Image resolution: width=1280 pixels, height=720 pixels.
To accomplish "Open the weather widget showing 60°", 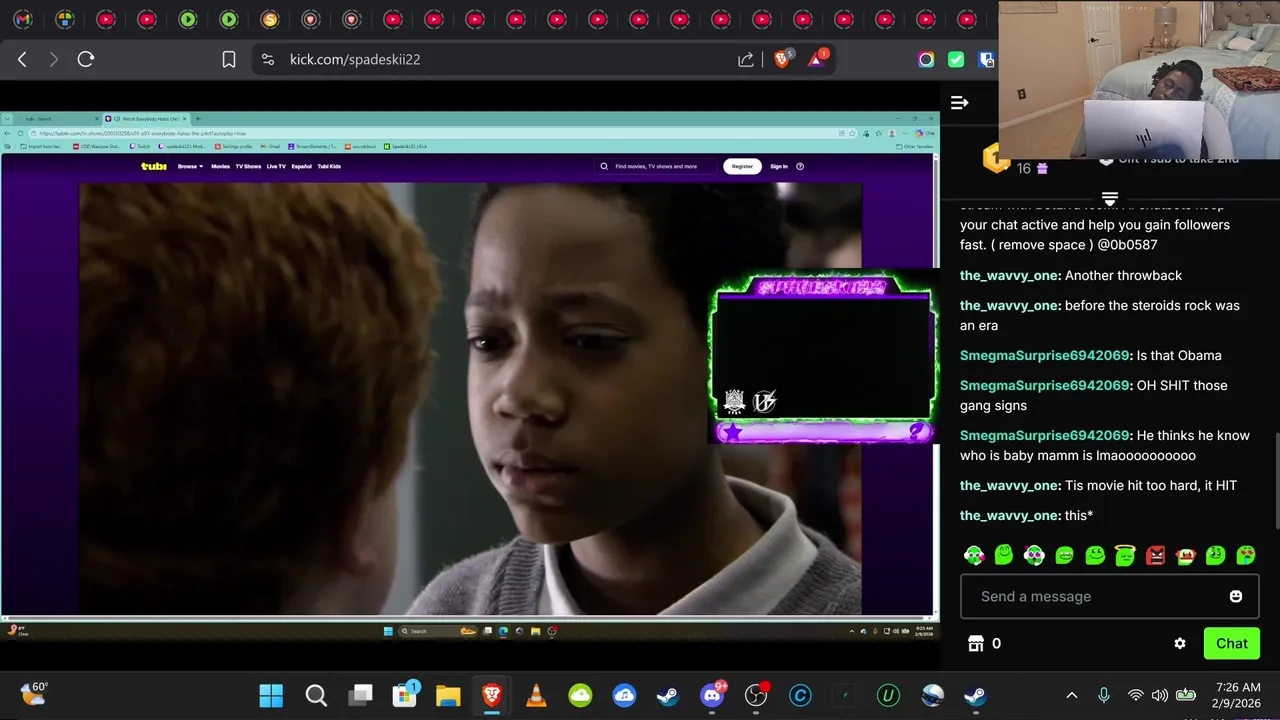I will (x=34, y=693).
